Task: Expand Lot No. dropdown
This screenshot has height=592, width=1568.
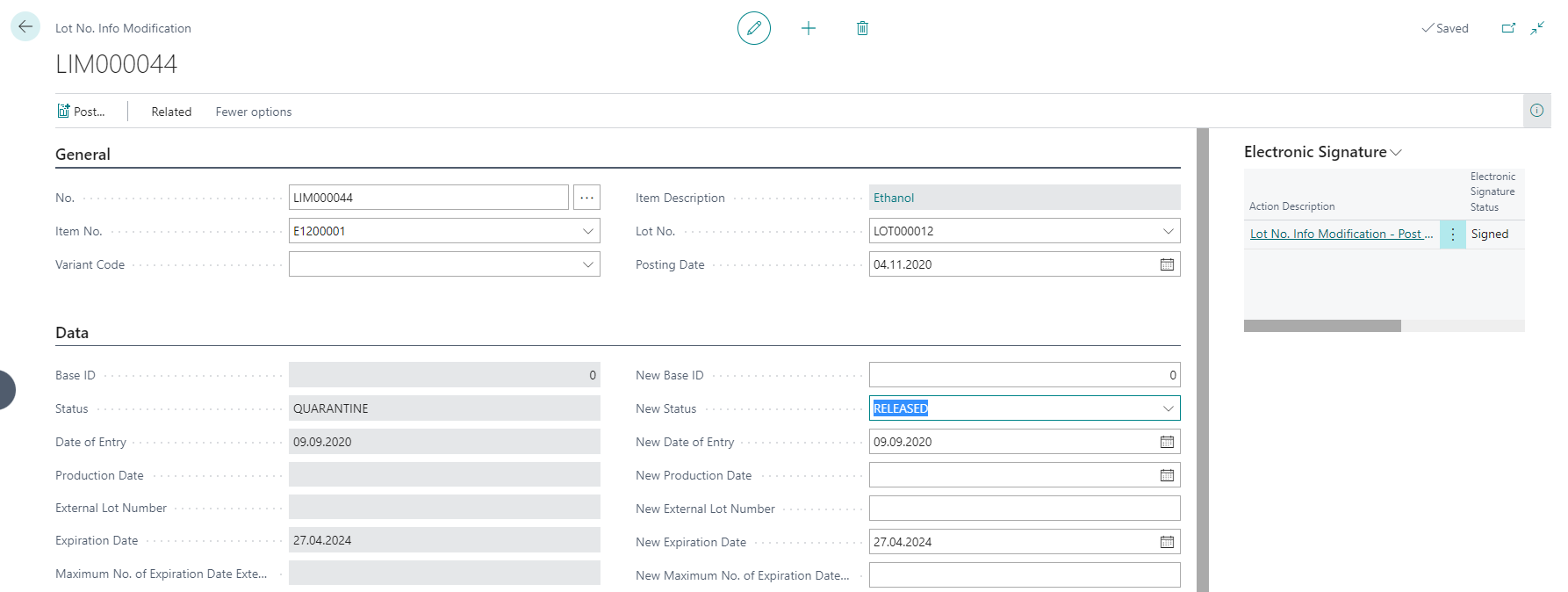Action: click(1168, 231)
